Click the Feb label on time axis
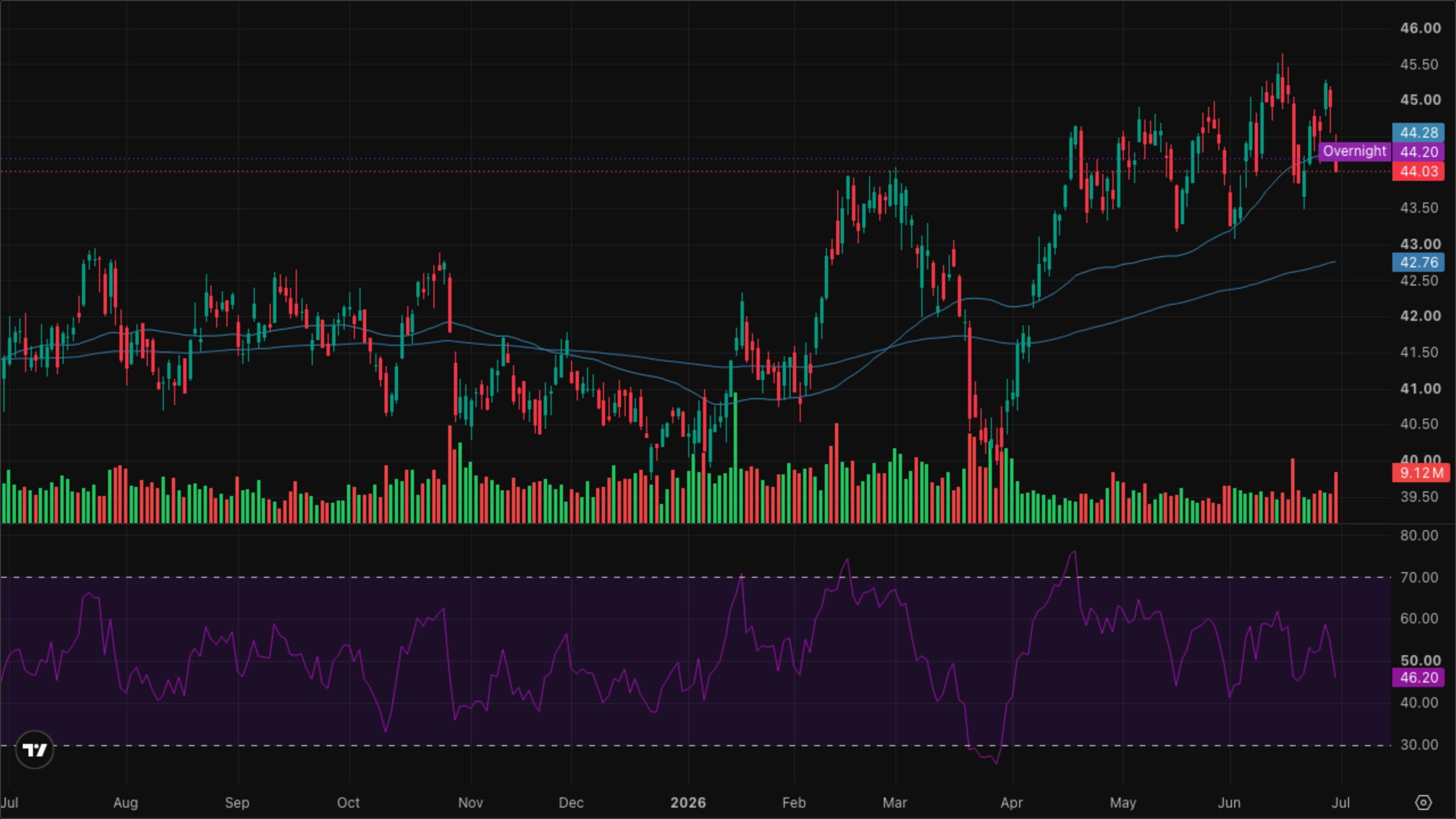Viewport: 1456px width, 819px height. [793, 803]
